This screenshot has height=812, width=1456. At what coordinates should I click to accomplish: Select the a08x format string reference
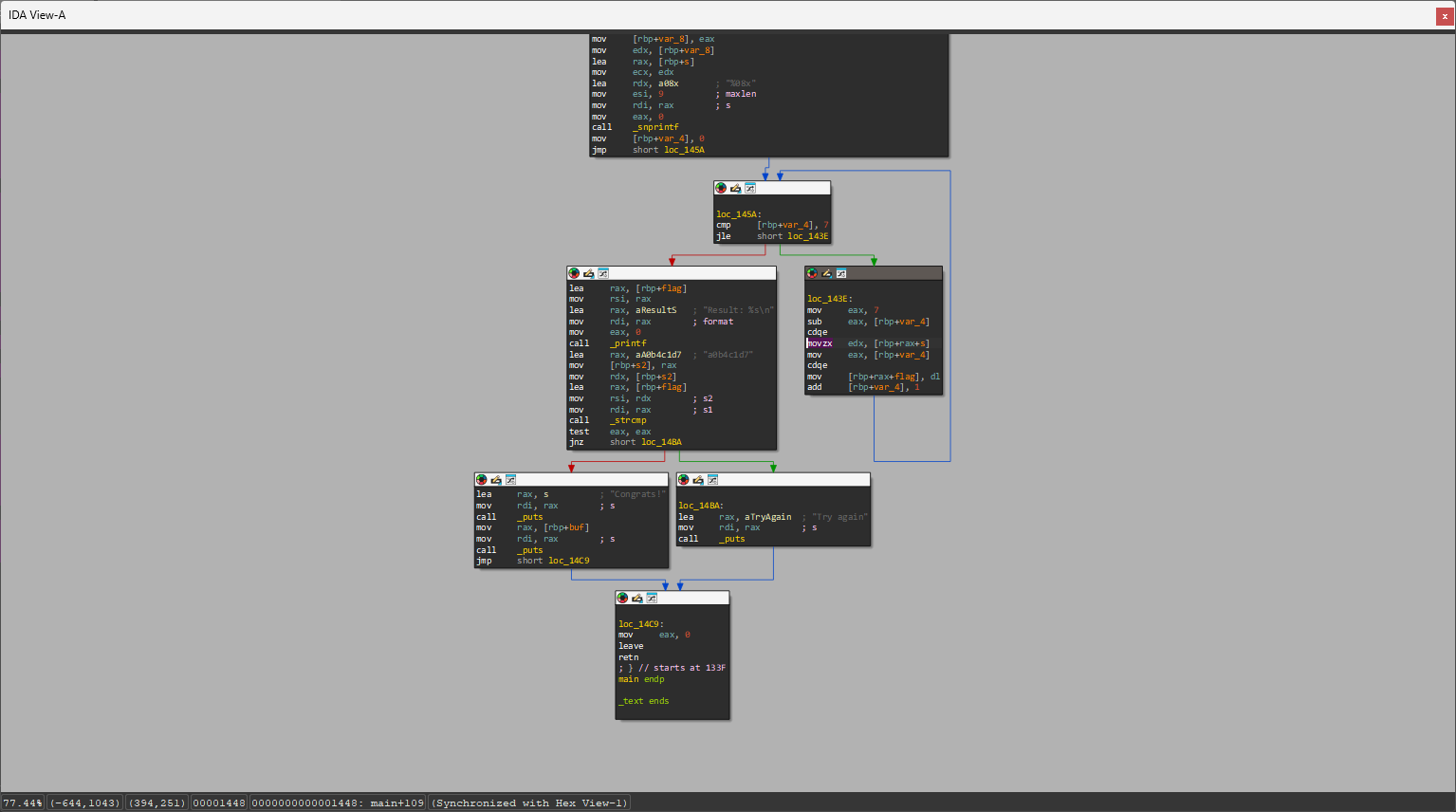point(669,83)
